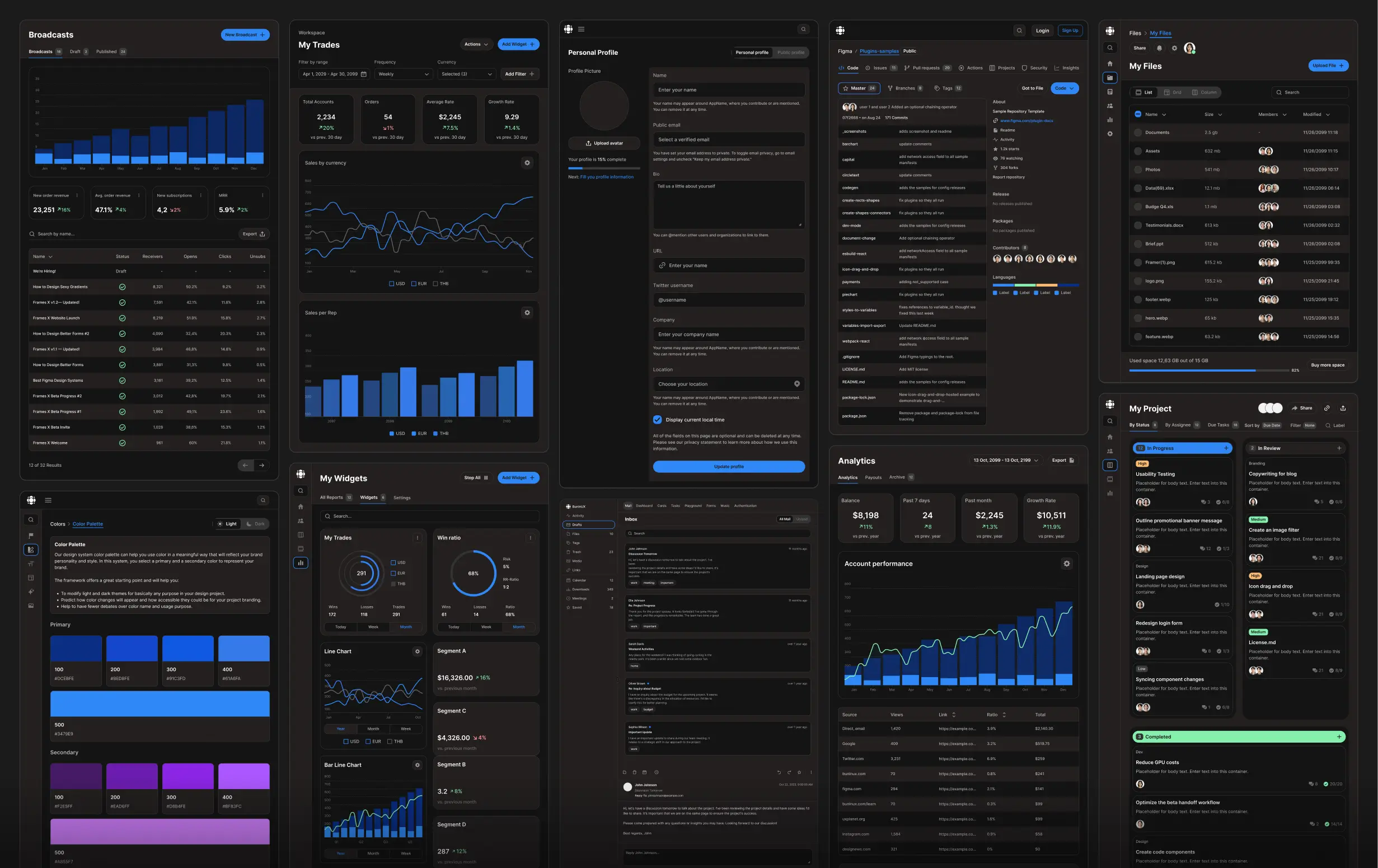1378x868 pixels.
Task: Click Broadcasts Search by name field
Action: coord(132,234)
